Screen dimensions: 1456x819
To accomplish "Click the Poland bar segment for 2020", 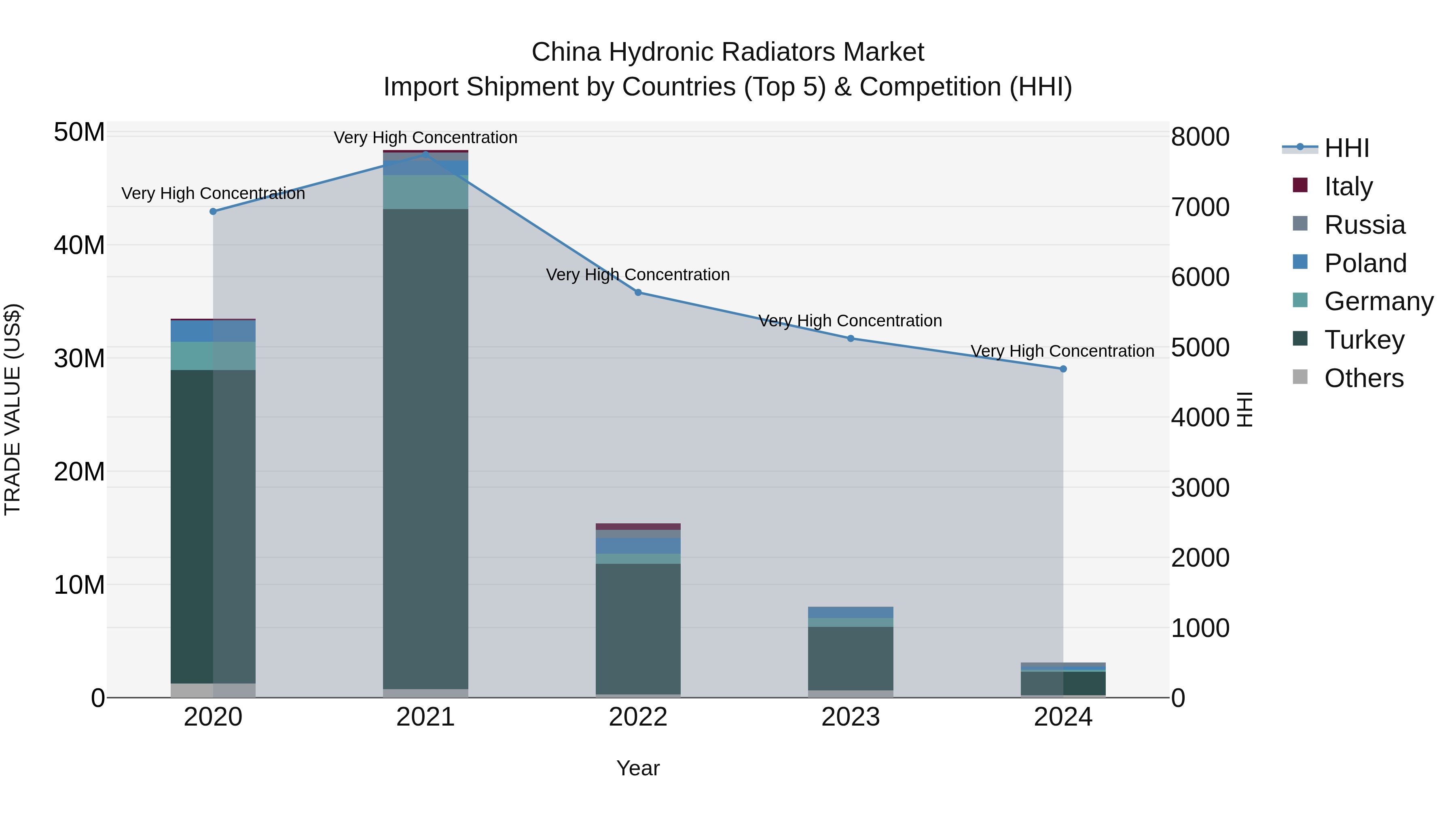I will pyautogui.click(x=213, y=331).
